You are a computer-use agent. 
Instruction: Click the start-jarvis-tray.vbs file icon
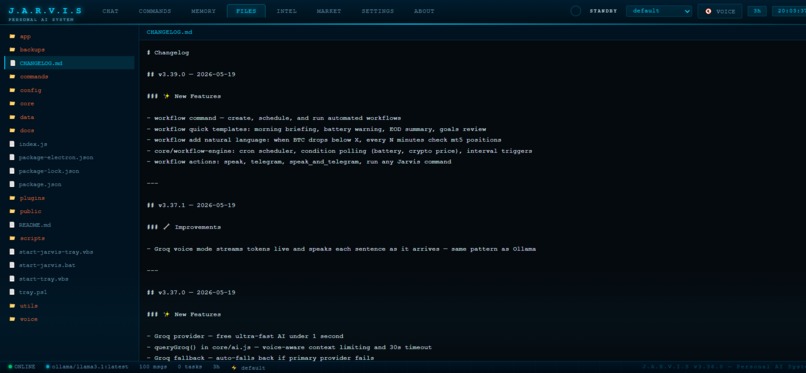click(x=12, y=252)
